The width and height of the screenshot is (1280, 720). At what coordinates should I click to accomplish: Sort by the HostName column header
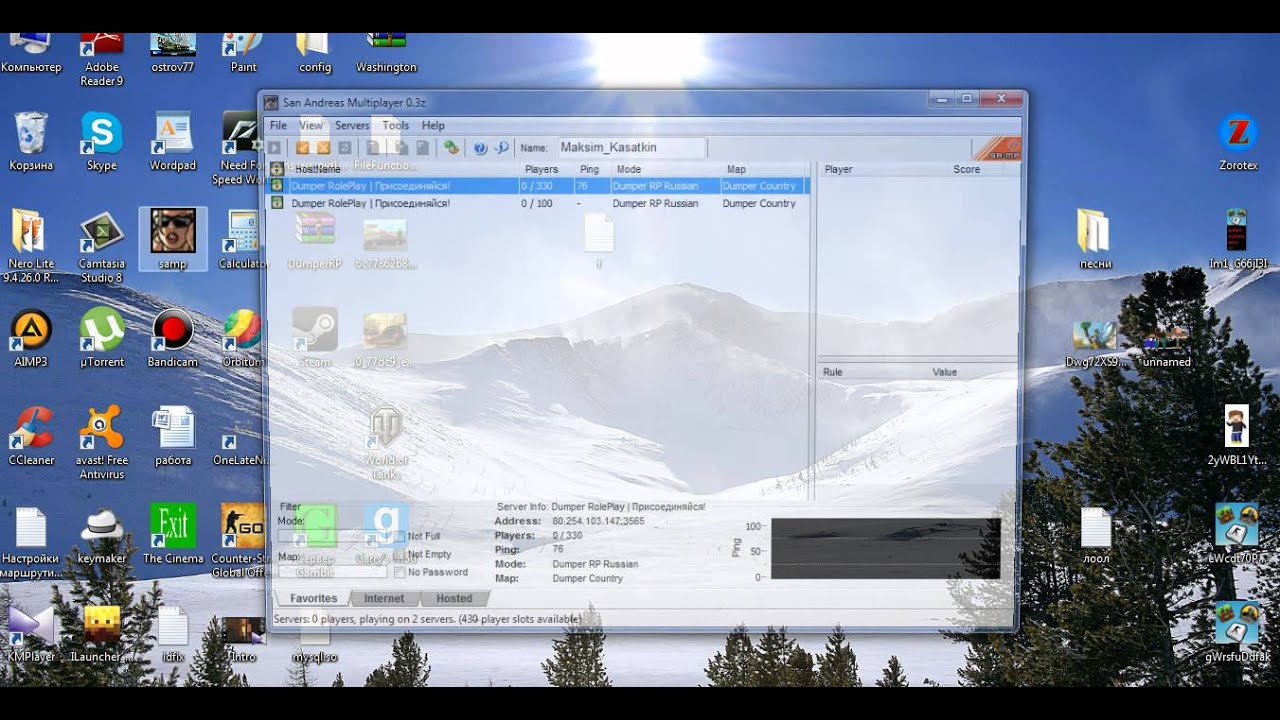pos(403,169)
